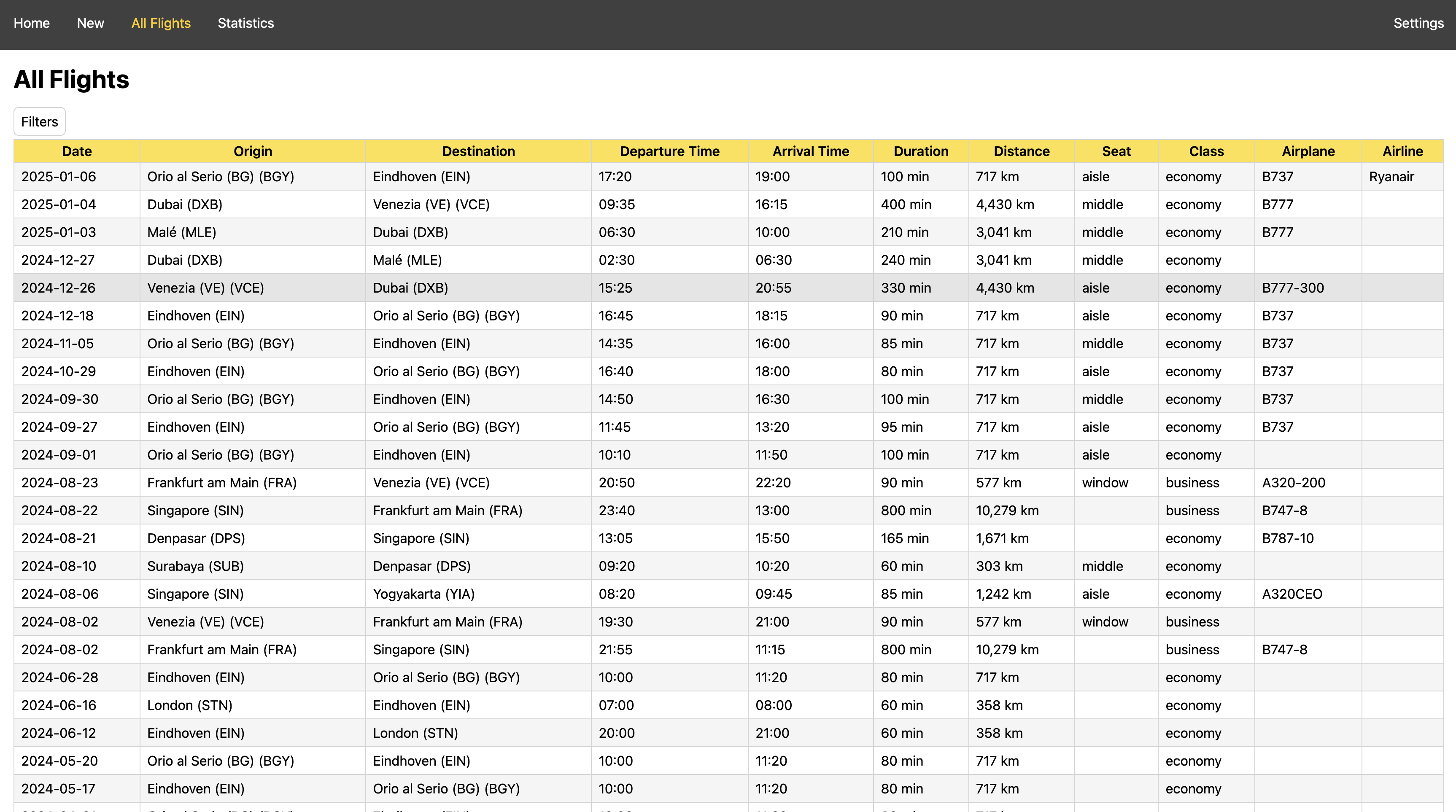Select the 2024-08-10 Surabaya flight row

point(728,566)
